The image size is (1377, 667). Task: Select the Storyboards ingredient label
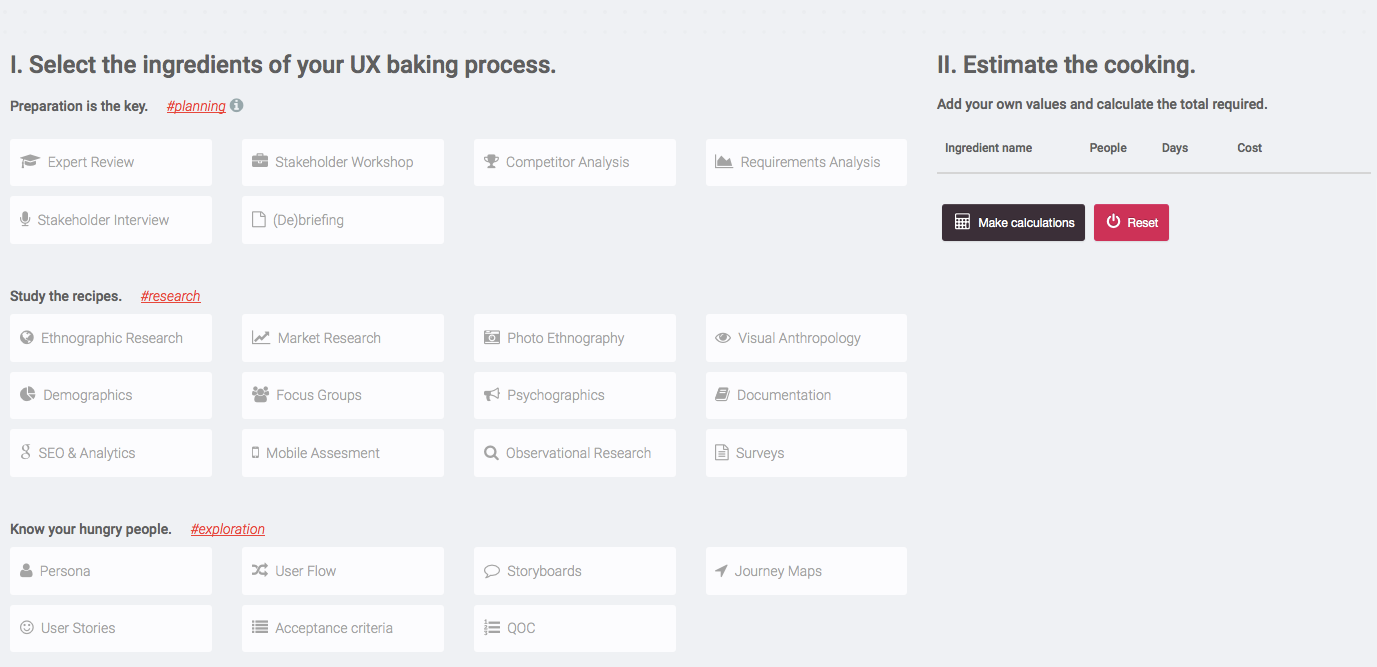[x=544, y=571]
